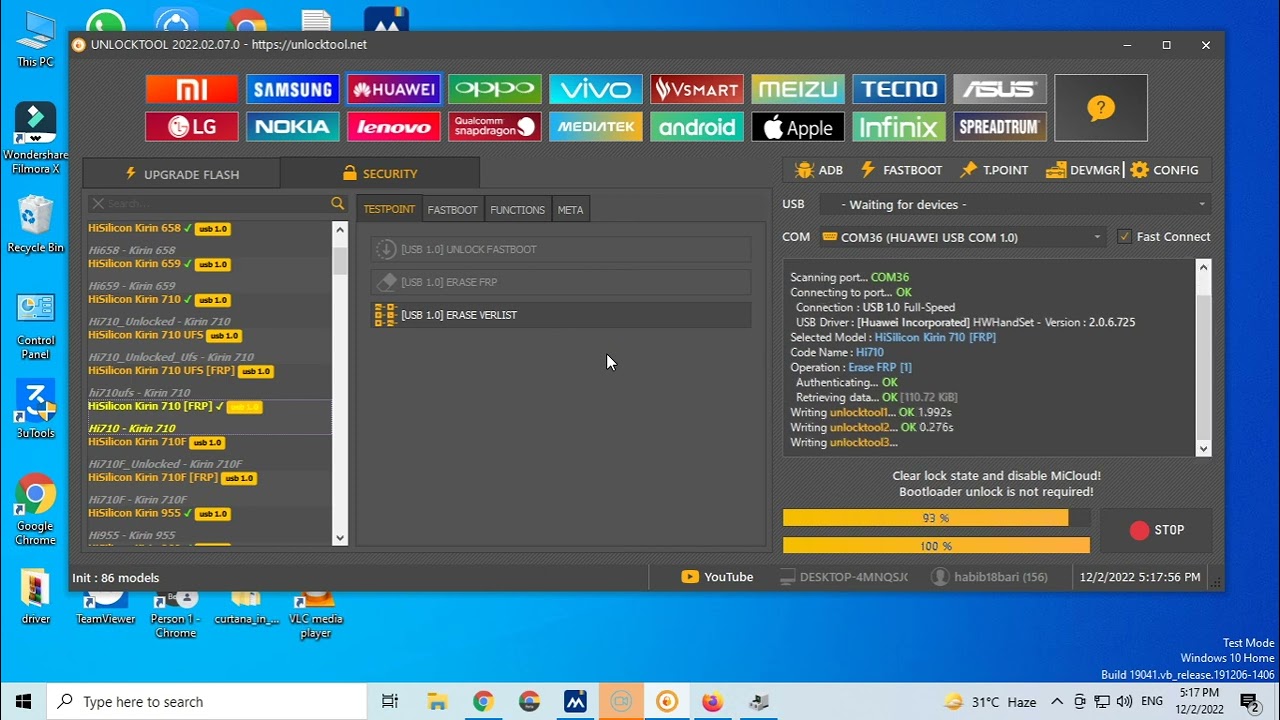
Task: Open the FASTBOOT sub-tab
Action: (x=452, y=209)
